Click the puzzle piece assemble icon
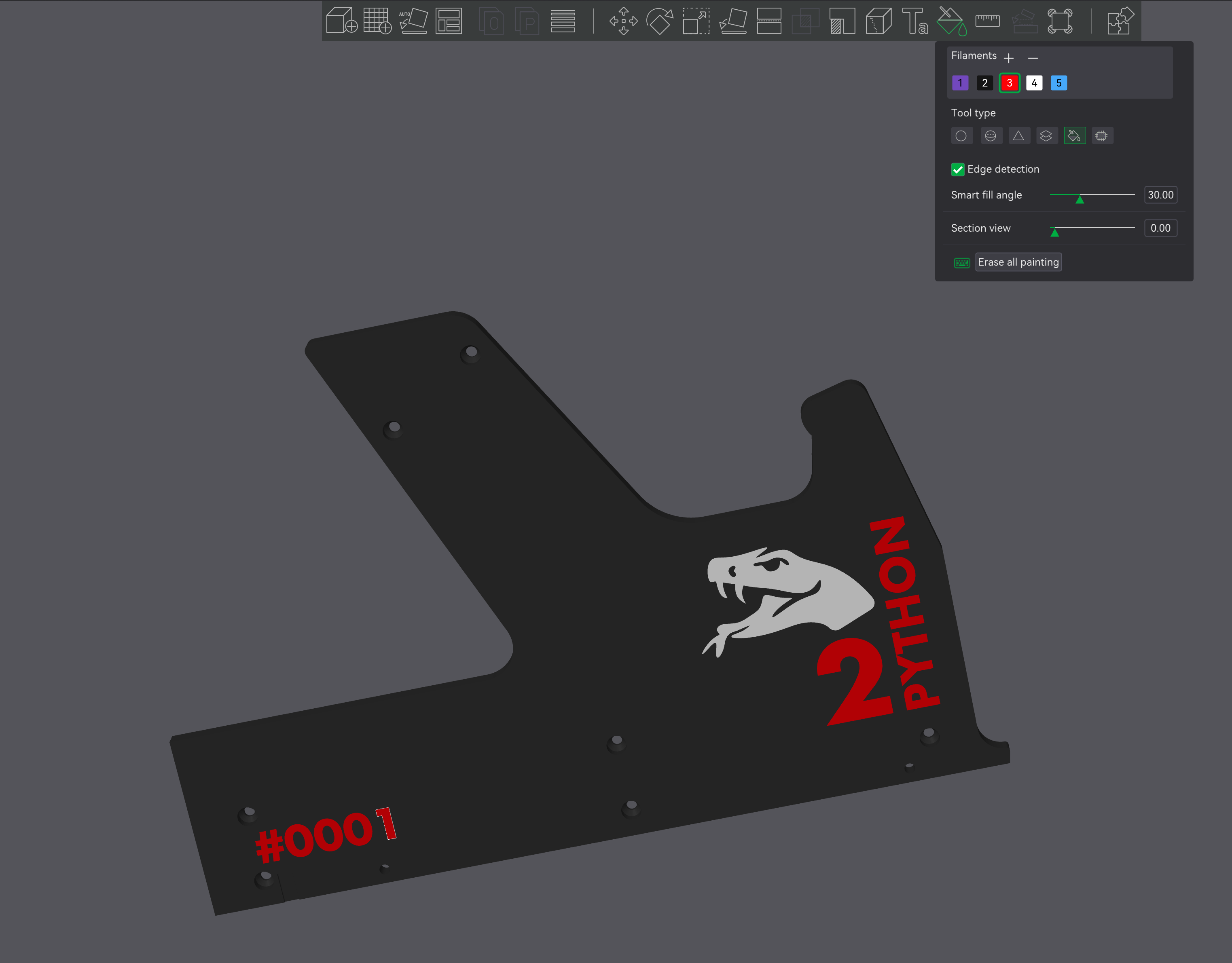The image size is (1232, 963). tap(1120, 21)
